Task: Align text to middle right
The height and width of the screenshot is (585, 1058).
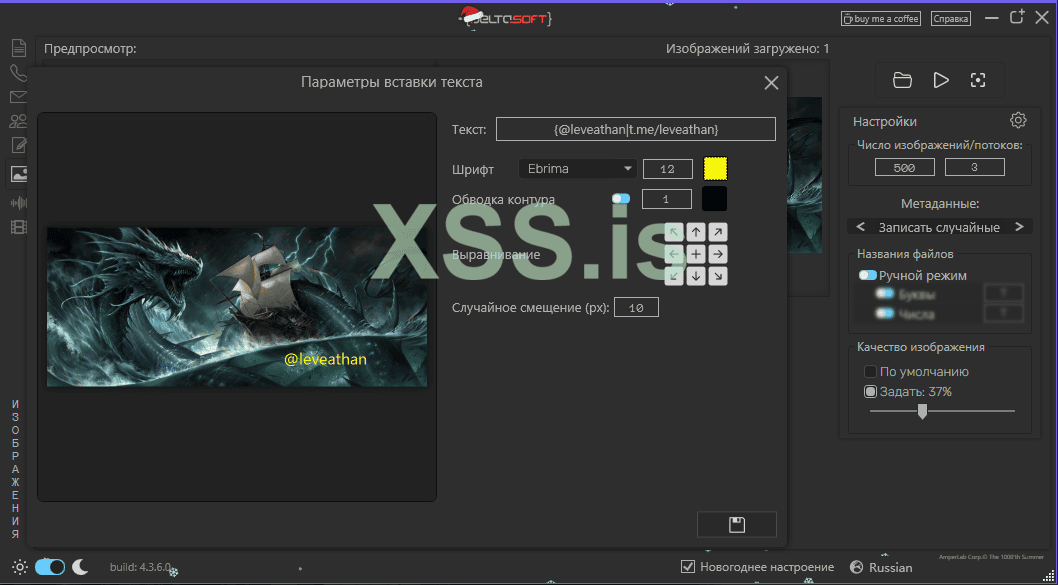Action: coord(718,254)
